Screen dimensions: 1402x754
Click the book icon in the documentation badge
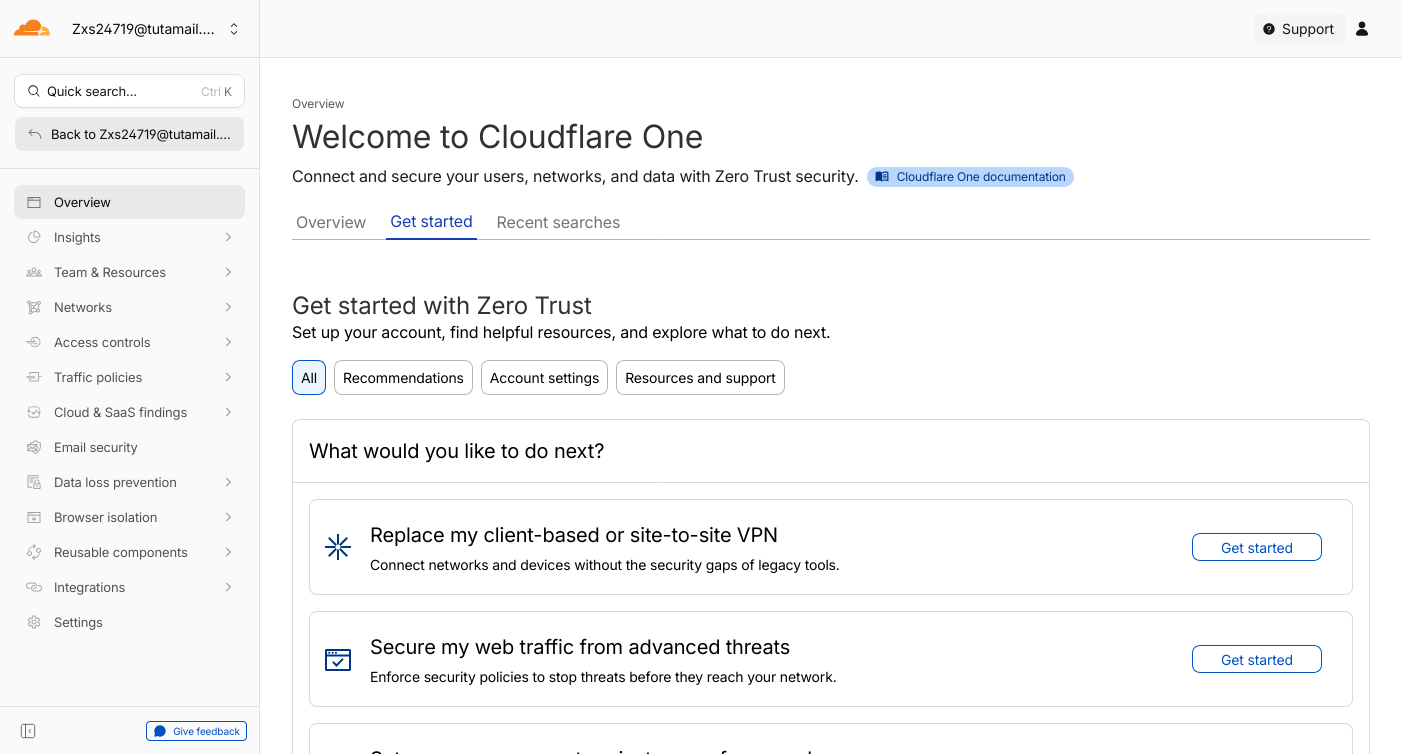(x=882, y=177)
